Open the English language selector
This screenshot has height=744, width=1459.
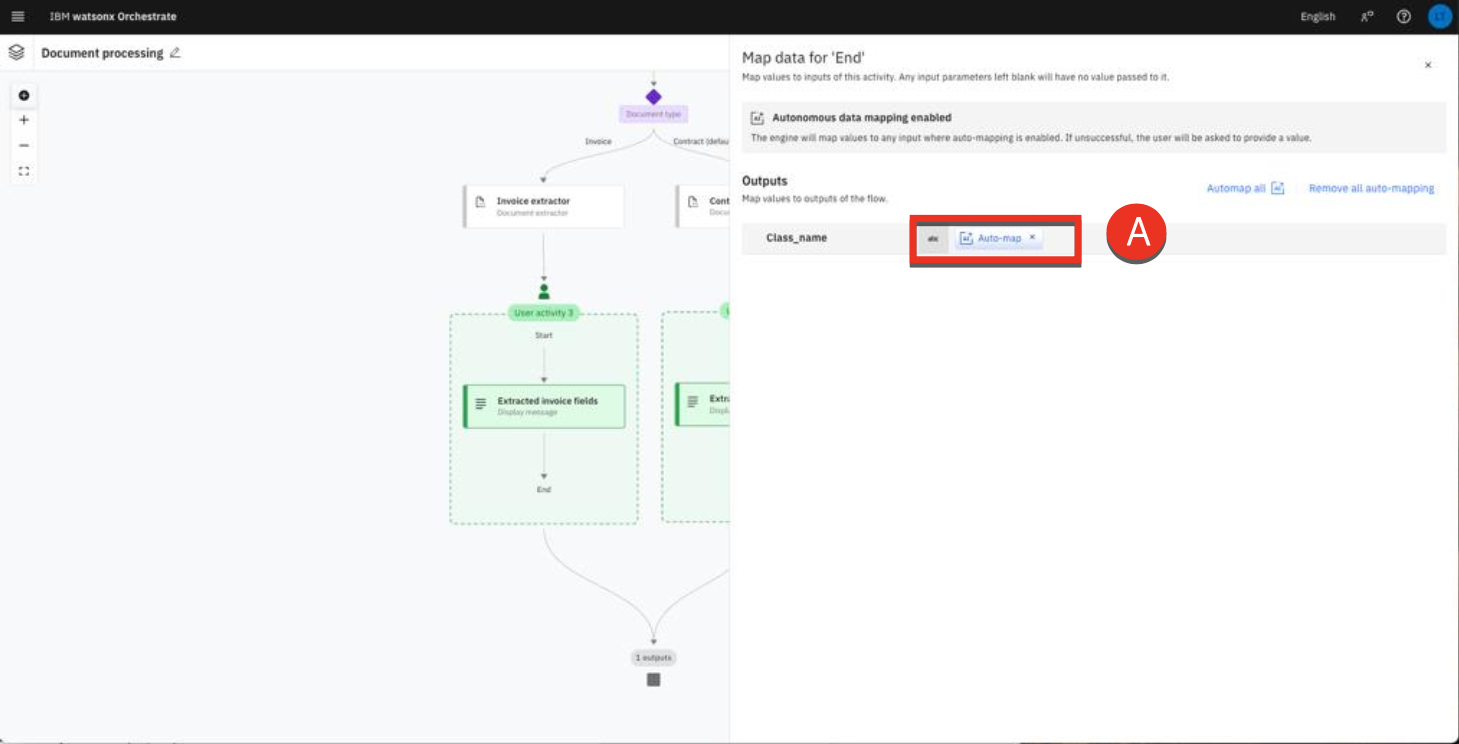coord(1317,16)
